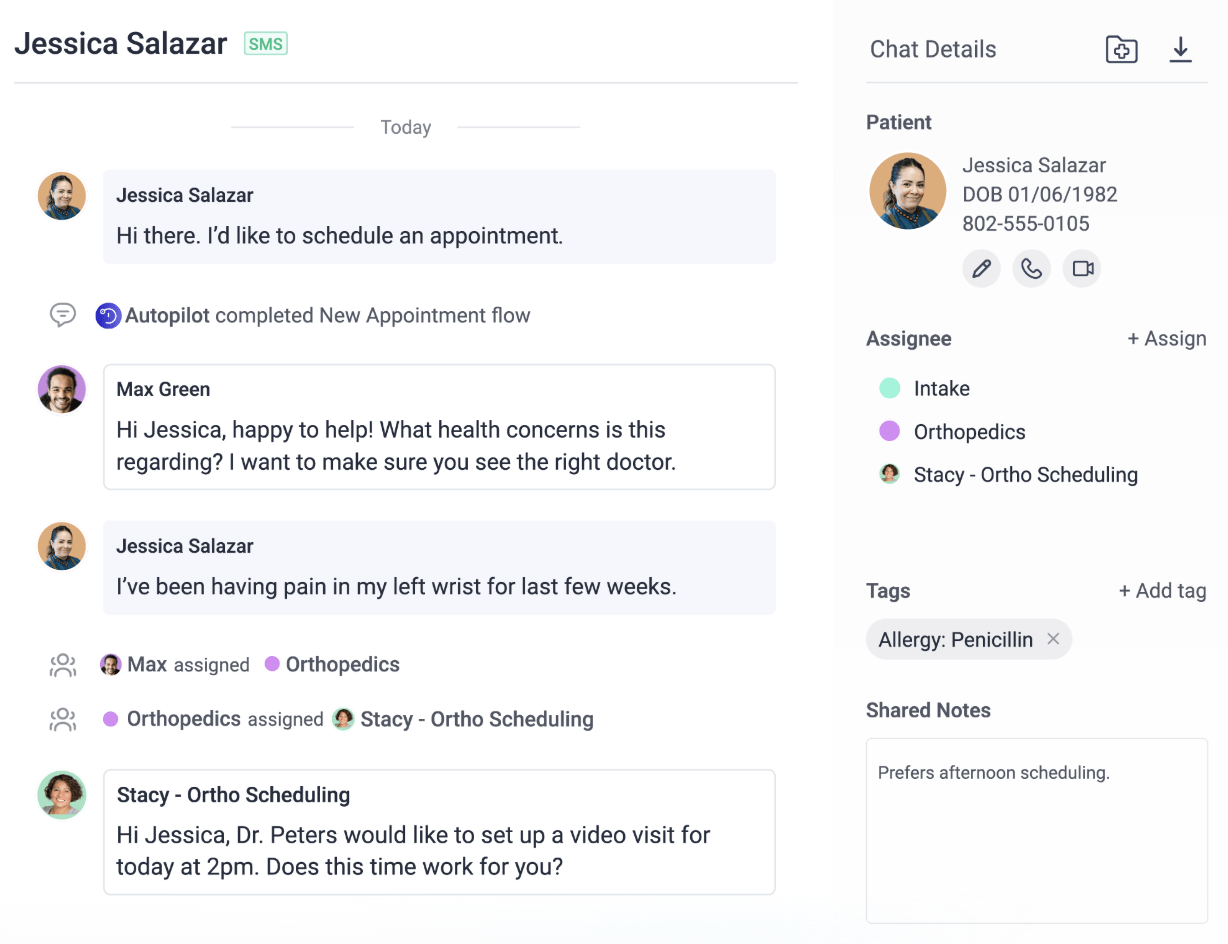Start a video call with patient
Screen dimensions: 1228x944
tap(1082, 268)
